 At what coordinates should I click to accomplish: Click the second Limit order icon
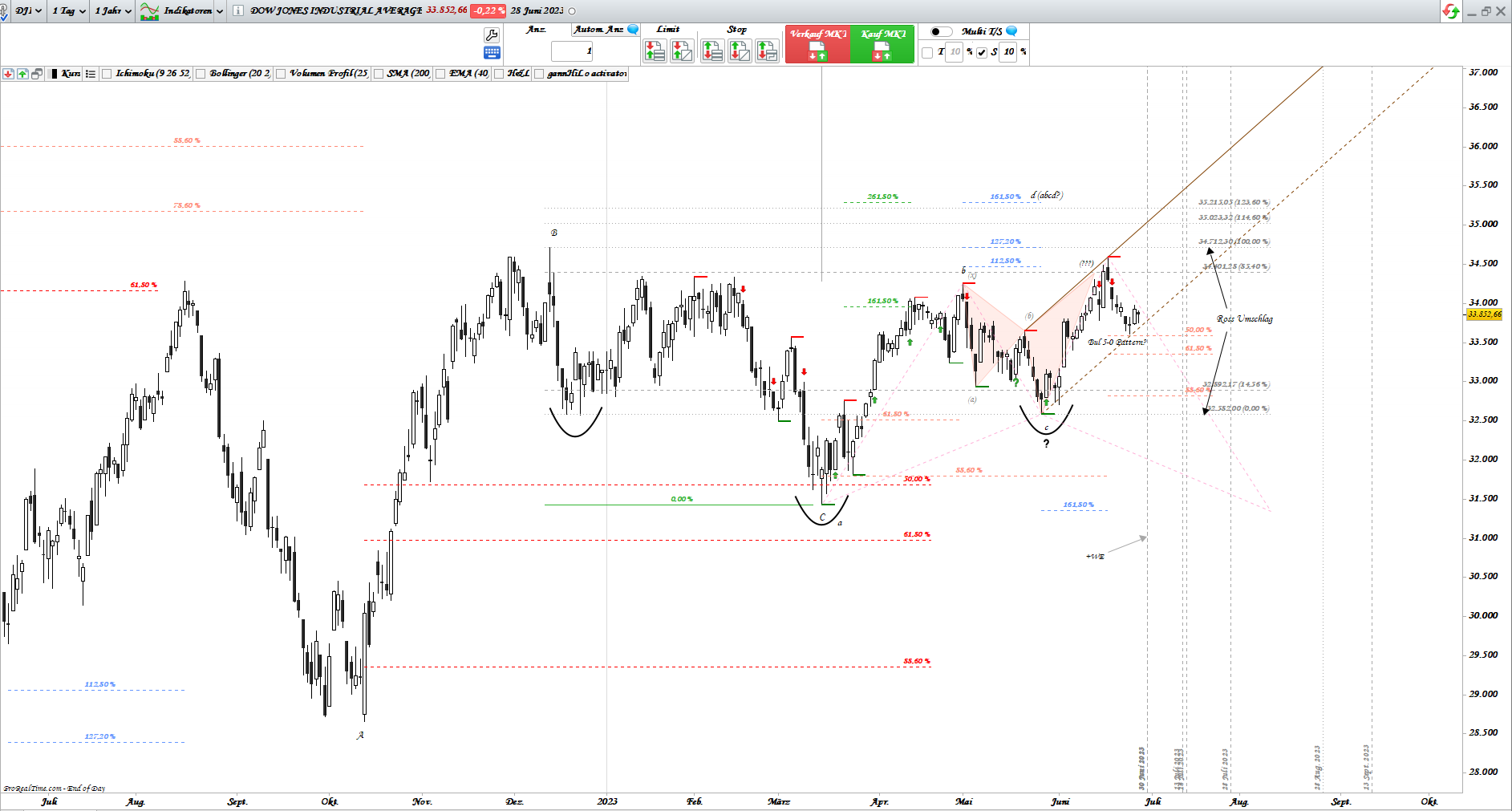[683, 51]
